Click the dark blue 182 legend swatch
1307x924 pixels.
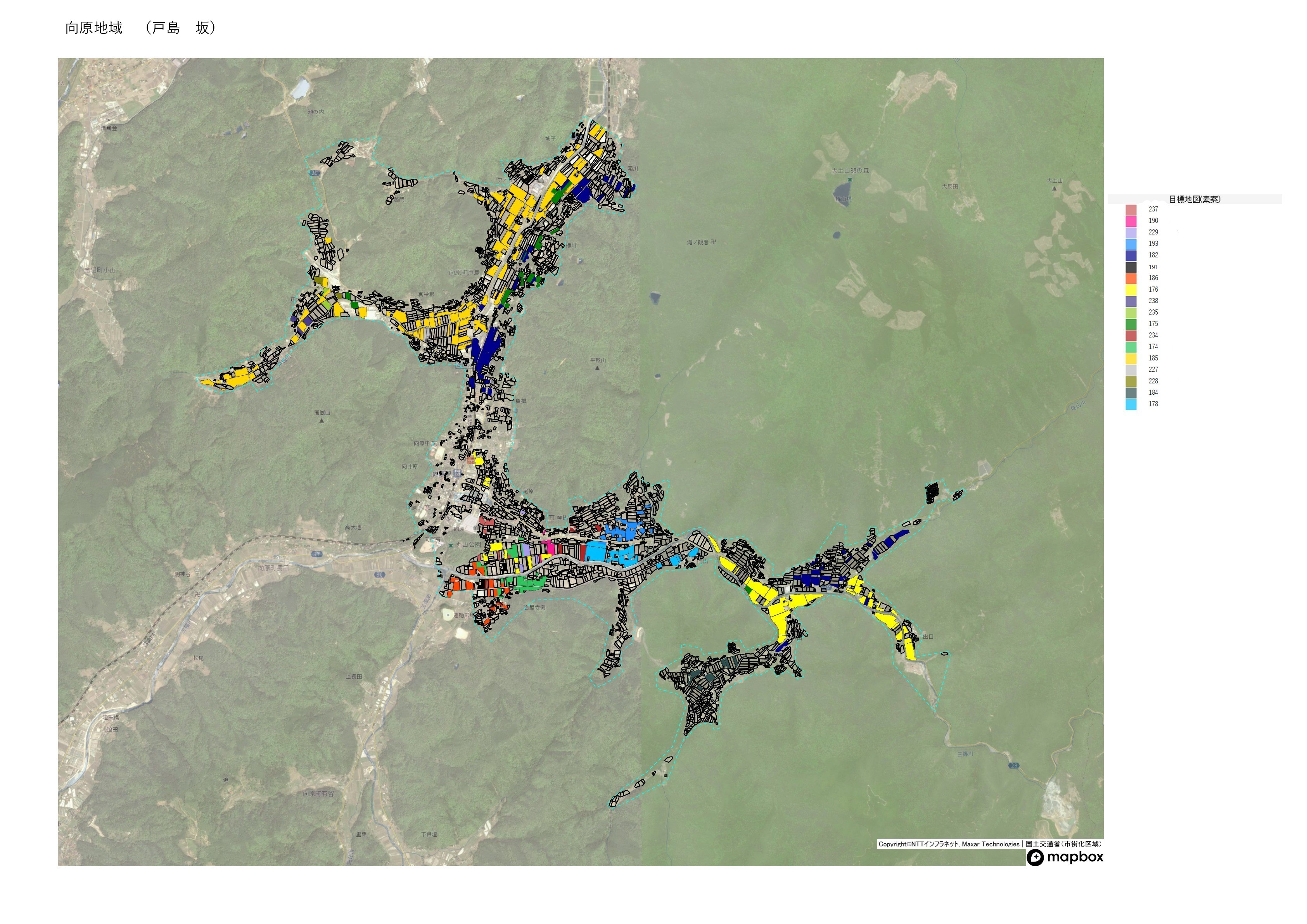tap(1131, 256)
